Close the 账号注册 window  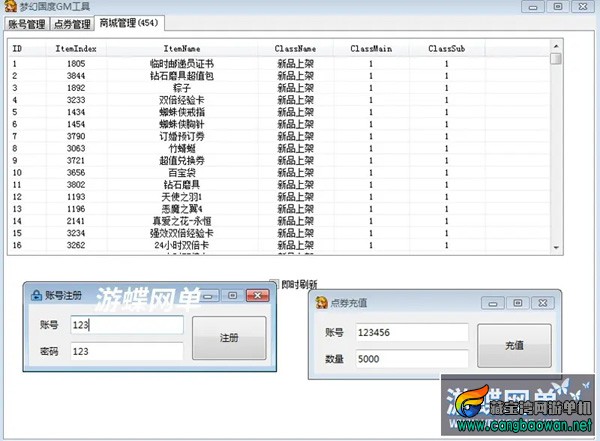[x=258, y=295]
